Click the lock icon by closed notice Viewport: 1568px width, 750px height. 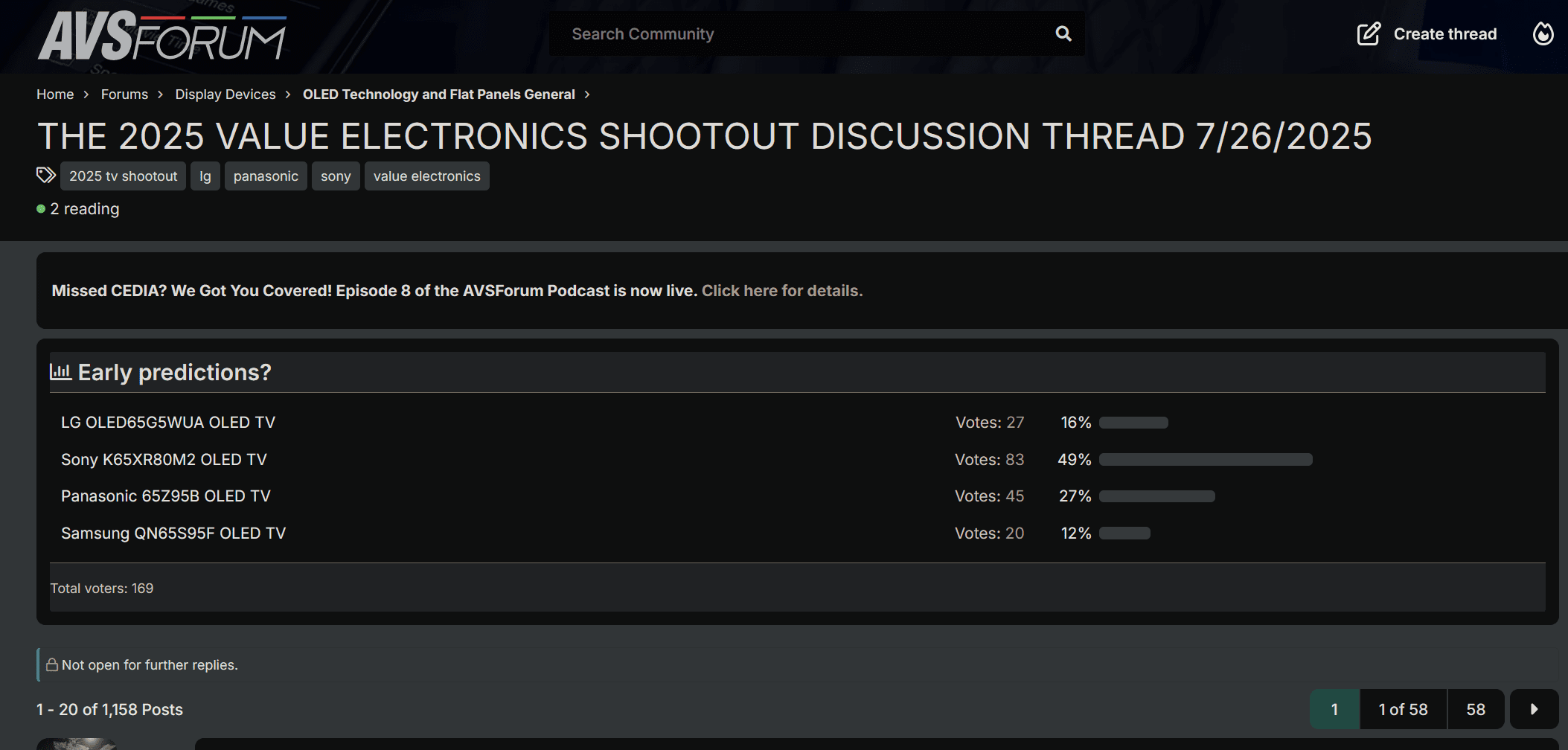point(52,664)
